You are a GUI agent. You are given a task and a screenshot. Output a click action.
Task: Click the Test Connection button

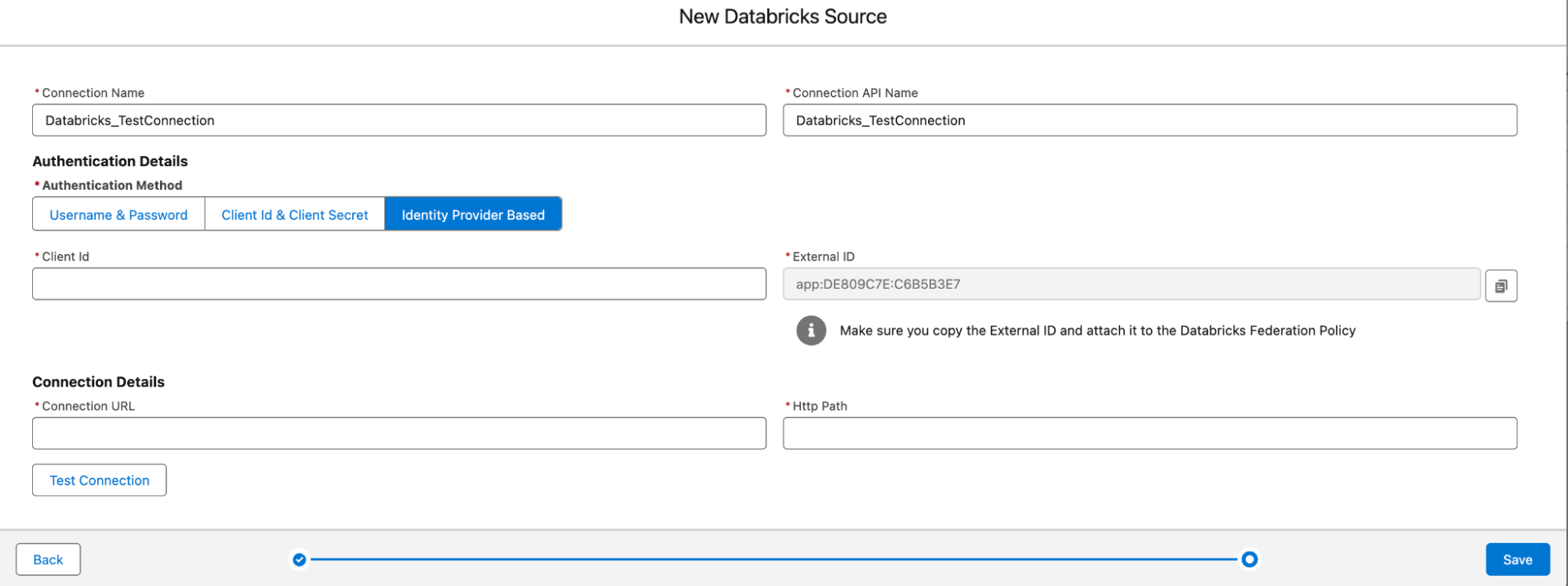point(99,480)
